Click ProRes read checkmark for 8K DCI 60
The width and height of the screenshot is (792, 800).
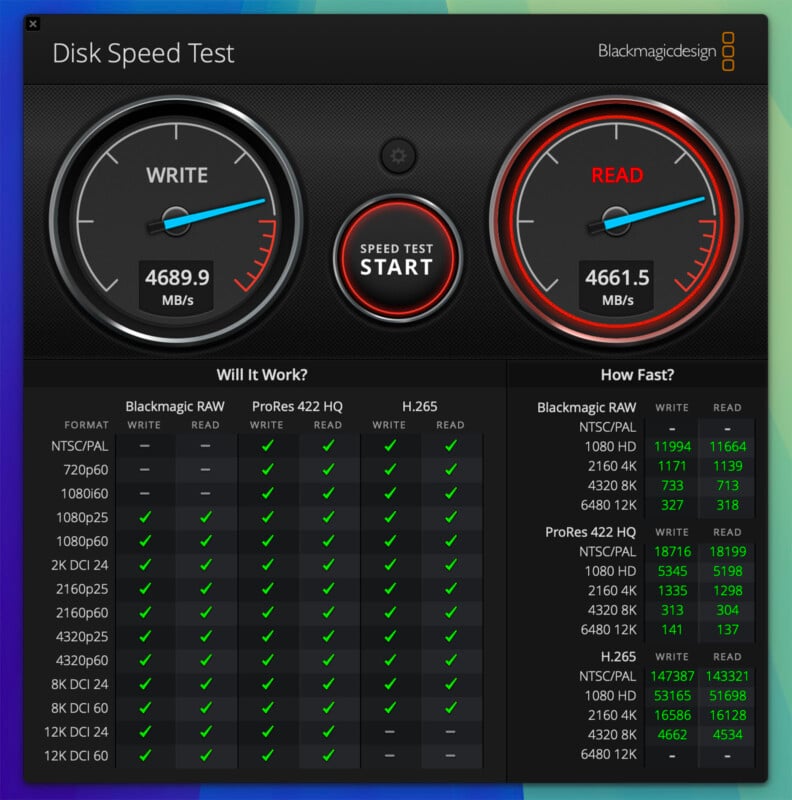pos(328,708)
